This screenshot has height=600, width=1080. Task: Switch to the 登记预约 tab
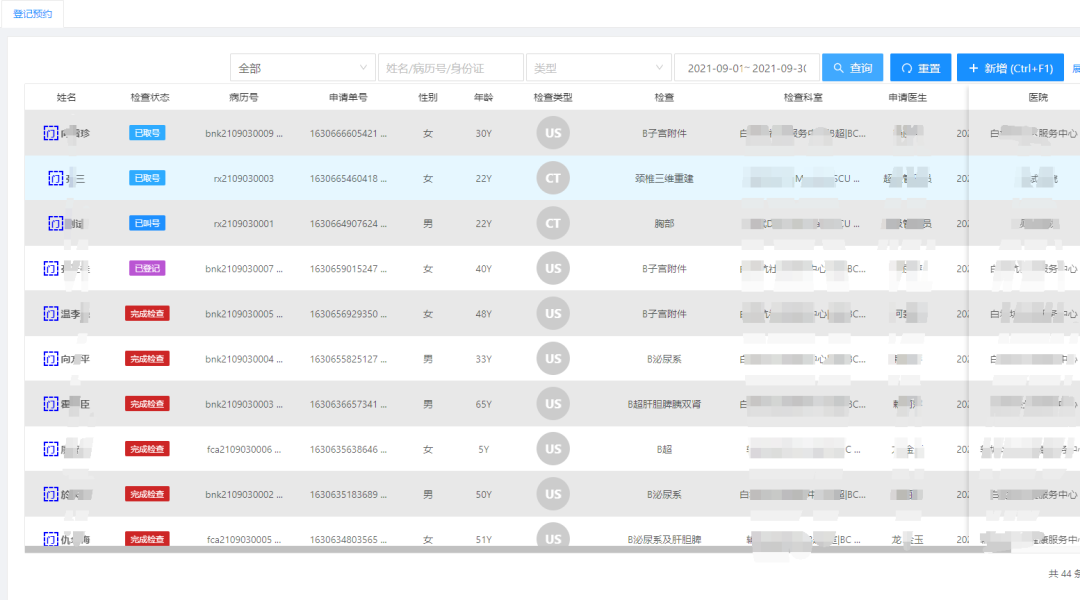[33, 14]
